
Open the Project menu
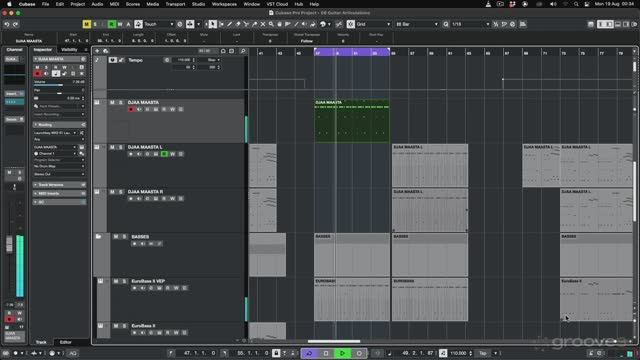78,4
